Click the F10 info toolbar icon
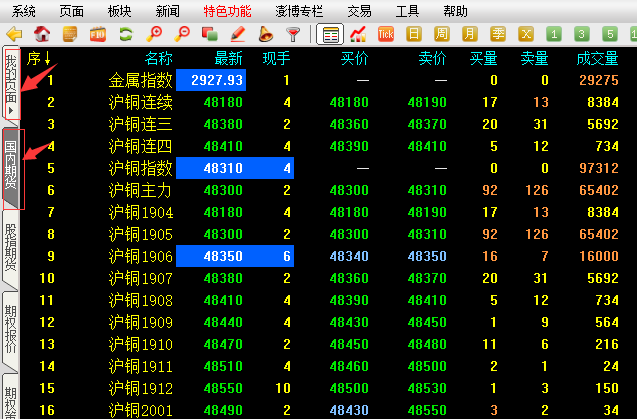 click(x=98, y=34)
